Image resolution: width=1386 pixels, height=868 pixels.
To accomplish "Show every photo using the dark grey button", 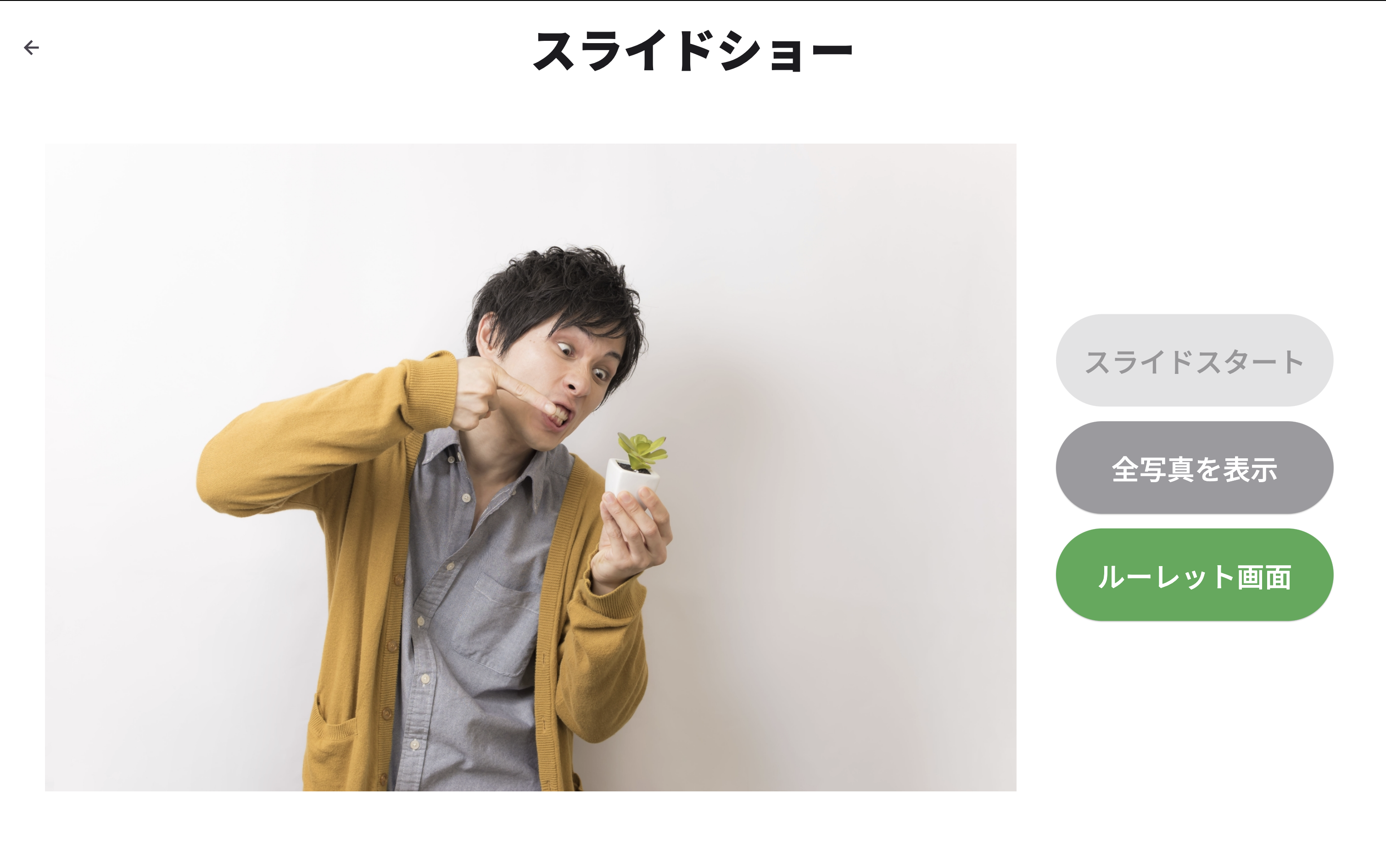I will (1194, 467).
